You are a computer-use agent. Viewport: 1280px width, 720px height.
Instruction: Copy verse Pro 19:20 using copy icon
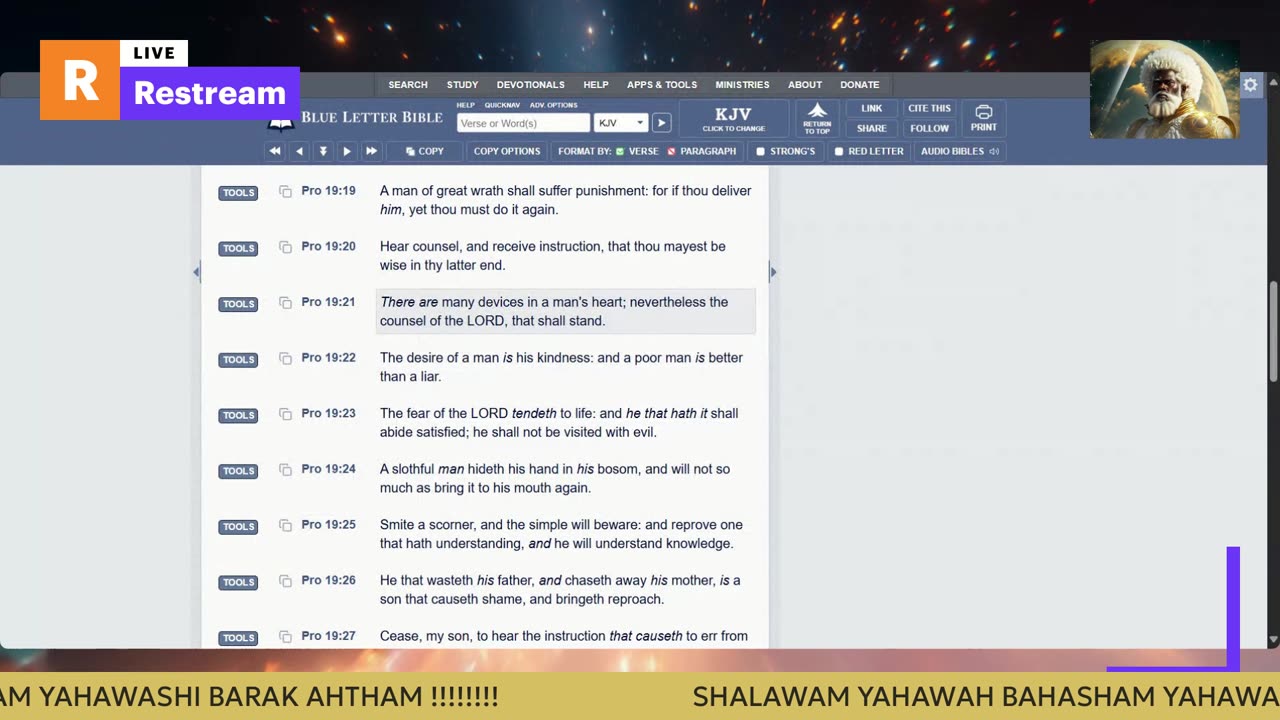tap(285, 247)
